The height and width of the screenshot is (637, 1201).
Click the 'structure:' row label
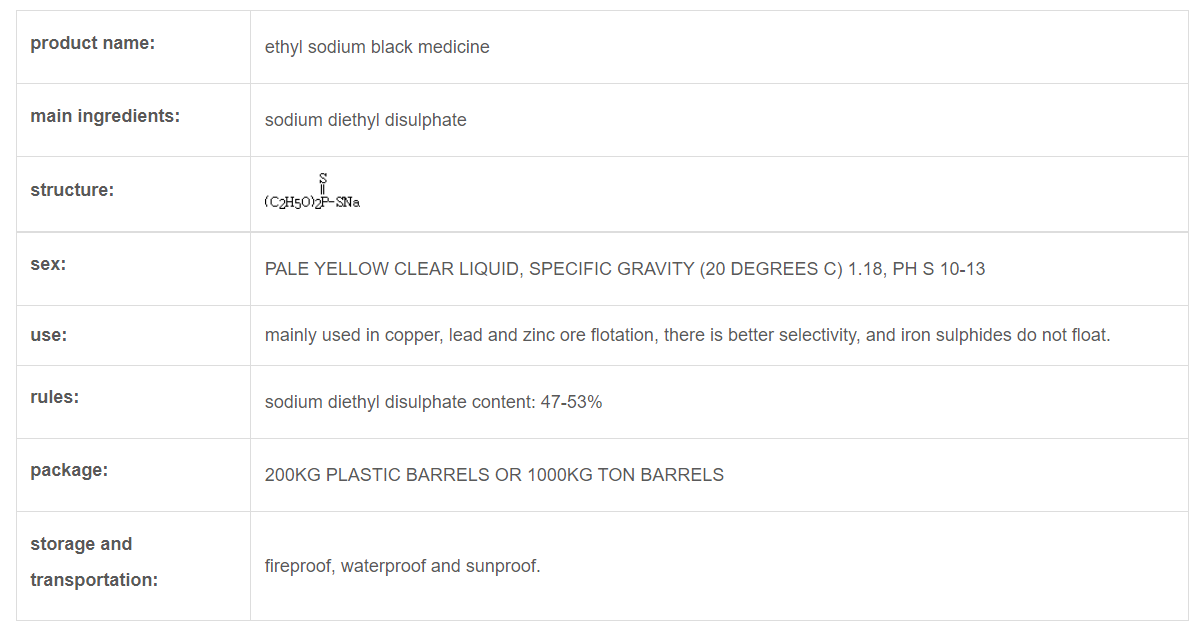click(x=72, y=190)
